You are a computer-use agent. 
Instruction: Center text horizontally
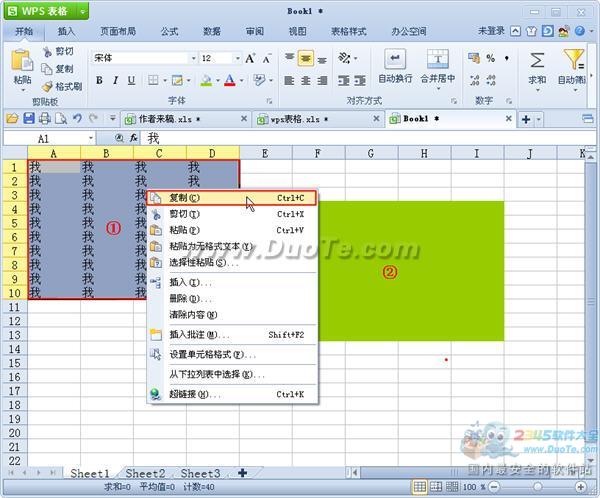pyautogui.click(x=306, y=80)
